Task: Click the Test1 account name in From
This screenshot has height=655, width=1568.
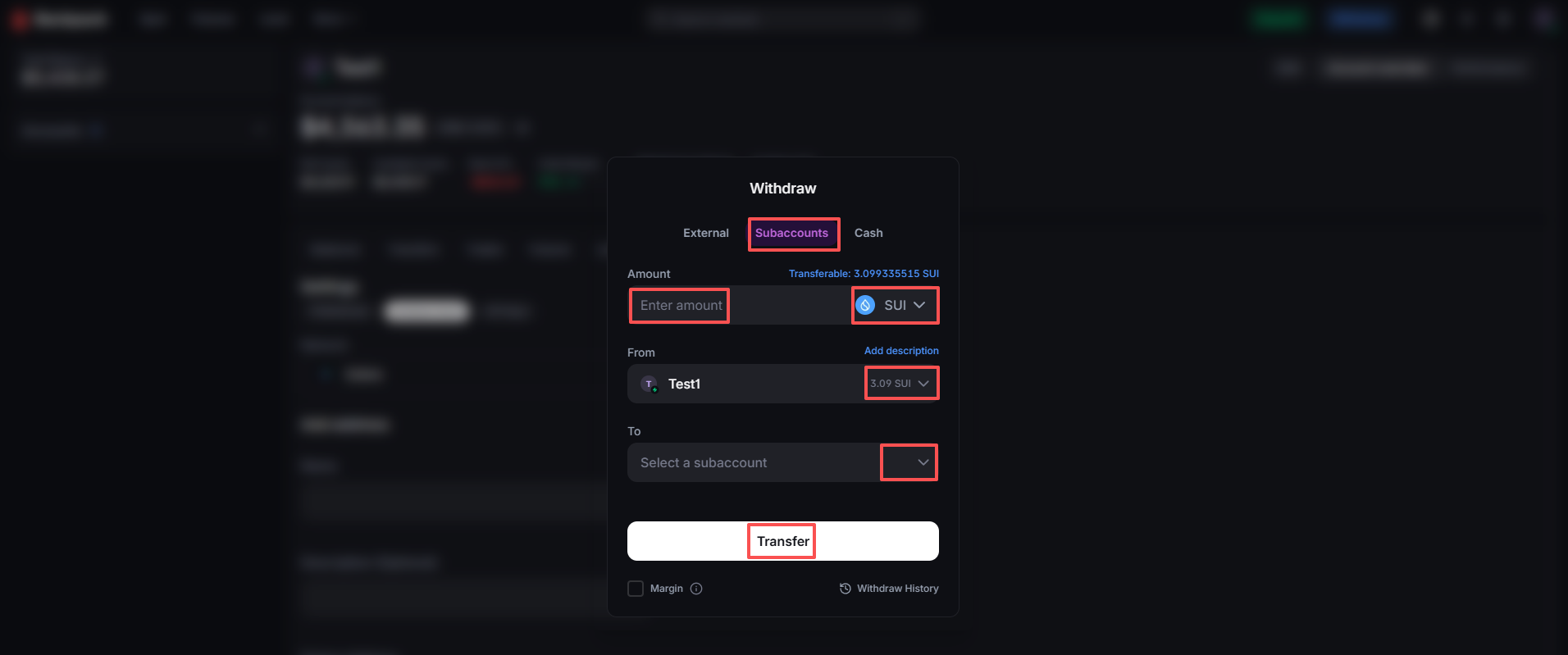Action: coord(684,384)
